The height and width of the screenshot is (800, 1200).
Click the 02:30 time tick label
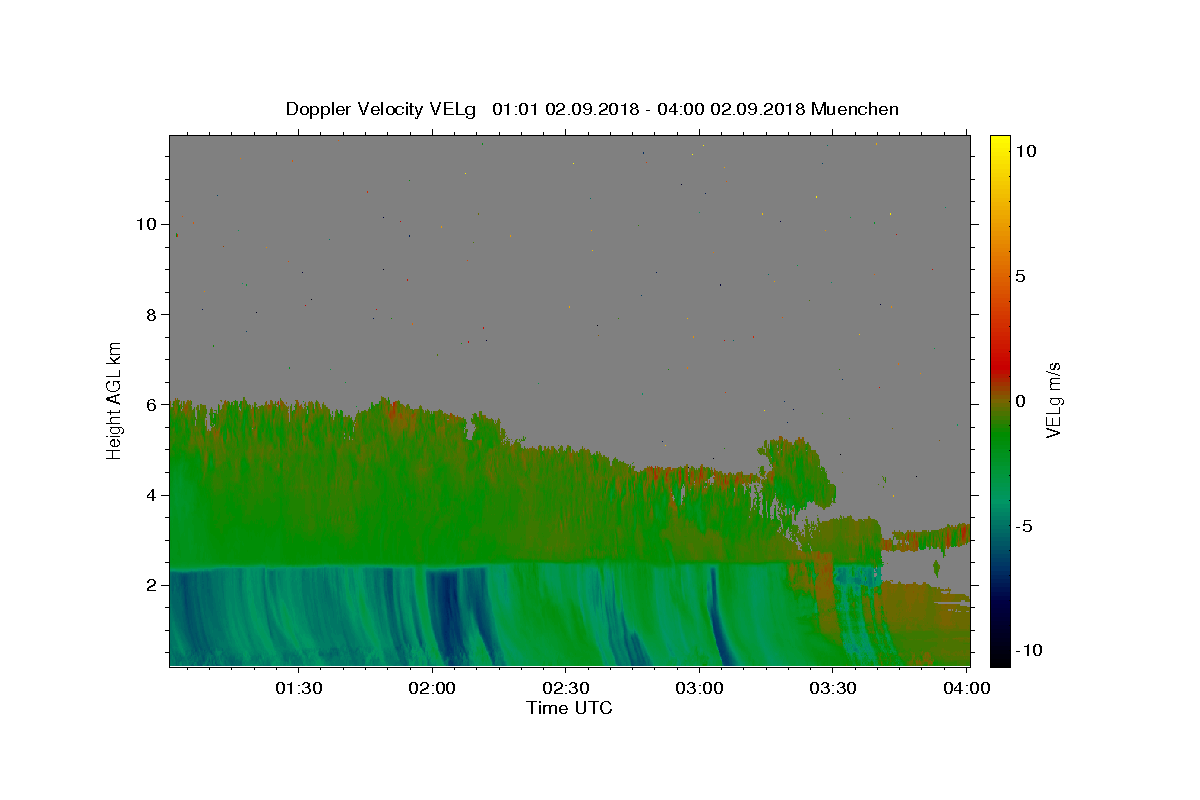(566, 689)
